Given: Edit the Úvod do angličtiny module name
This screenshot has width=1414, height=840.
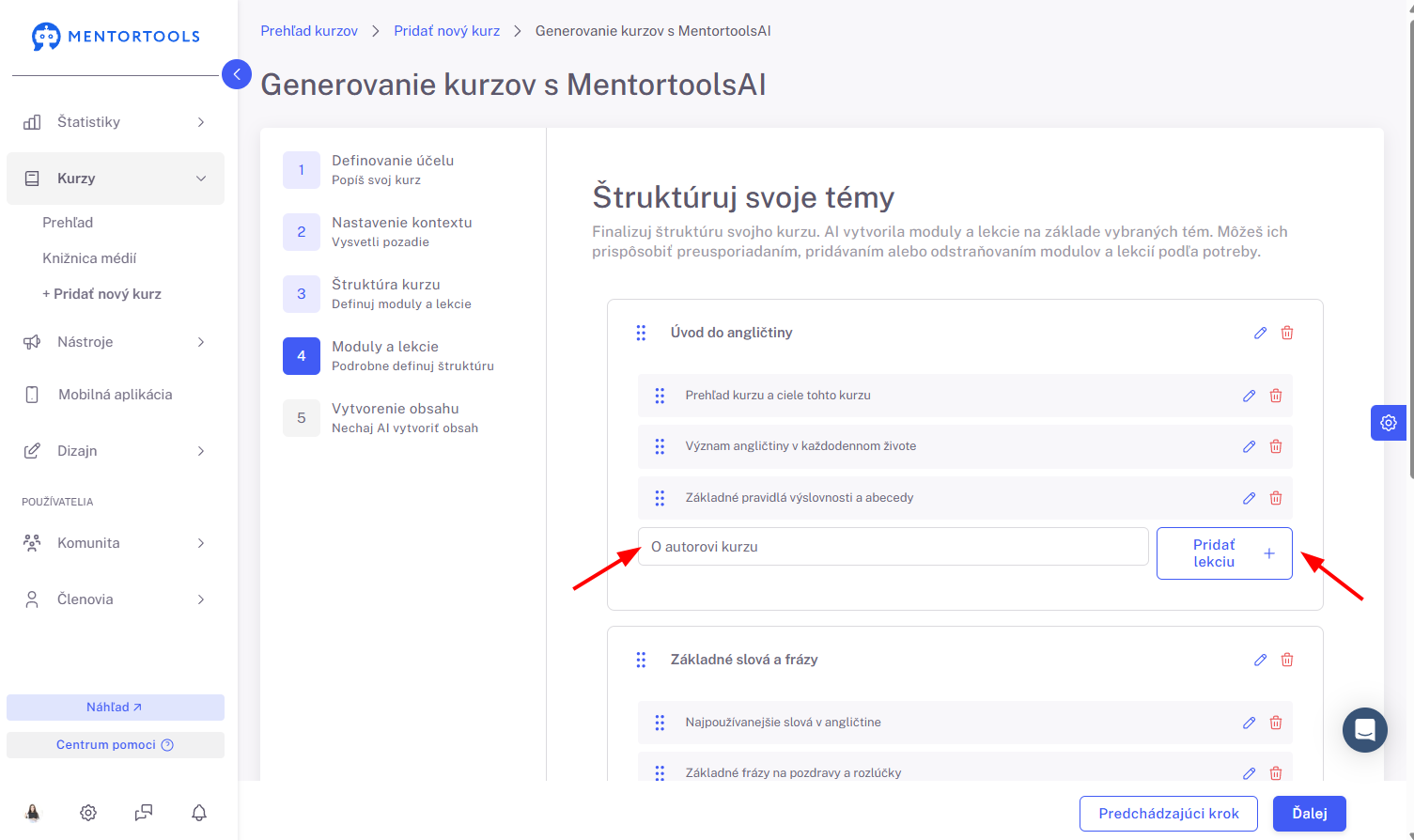Looking at the screenshot, I should click(x=1260, y=333).
